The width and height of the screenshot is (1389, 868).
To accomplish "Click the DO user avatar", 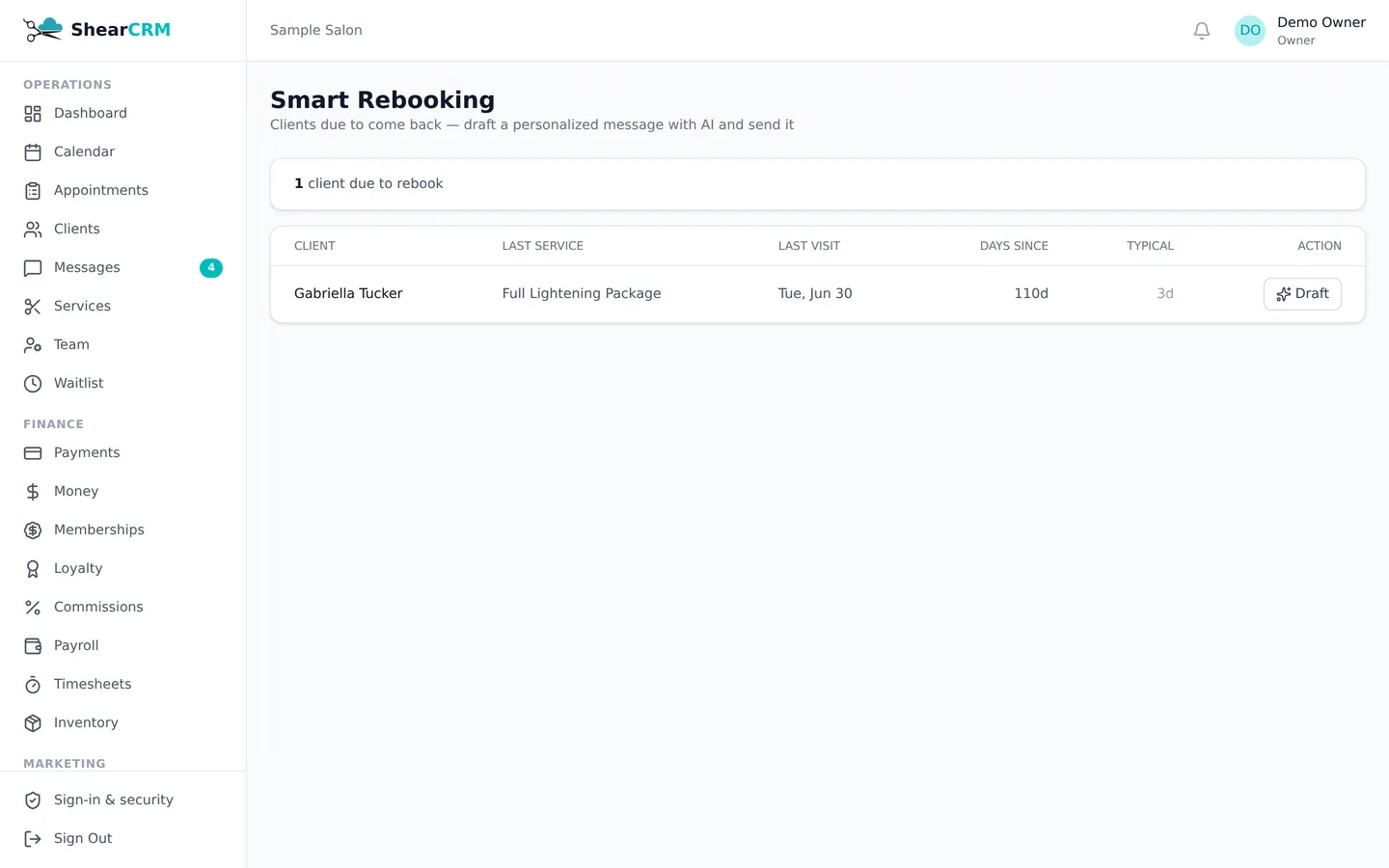I will [x=1250, y=31].
